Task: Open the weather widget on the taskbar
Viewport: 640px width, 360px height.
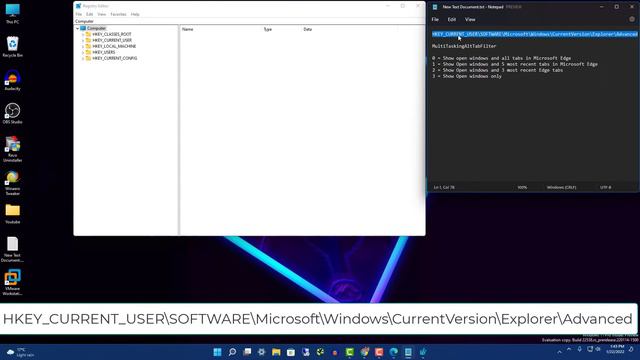Action: 20,352
